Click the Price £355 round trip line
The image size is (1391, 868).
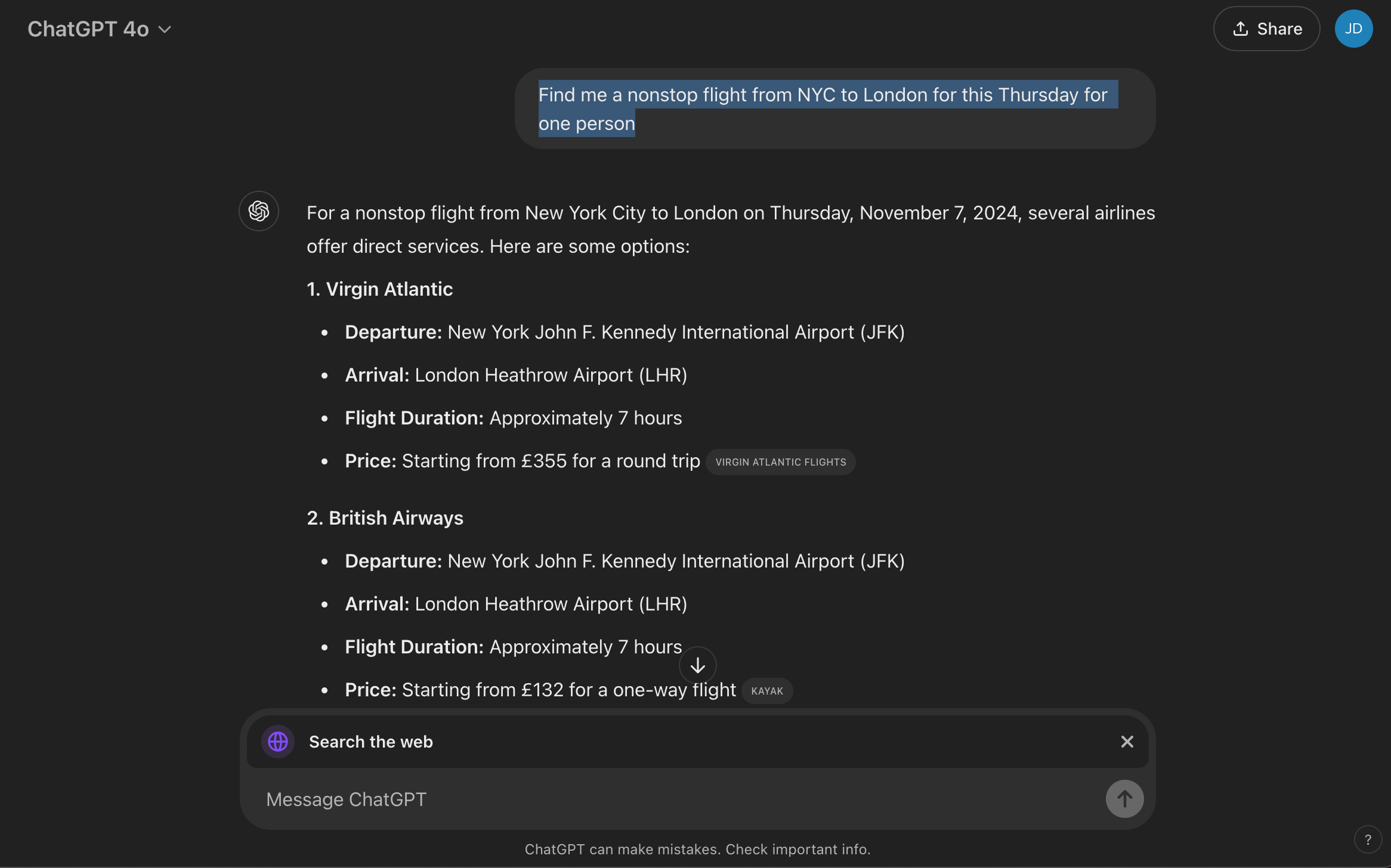(x=523, y=461)
